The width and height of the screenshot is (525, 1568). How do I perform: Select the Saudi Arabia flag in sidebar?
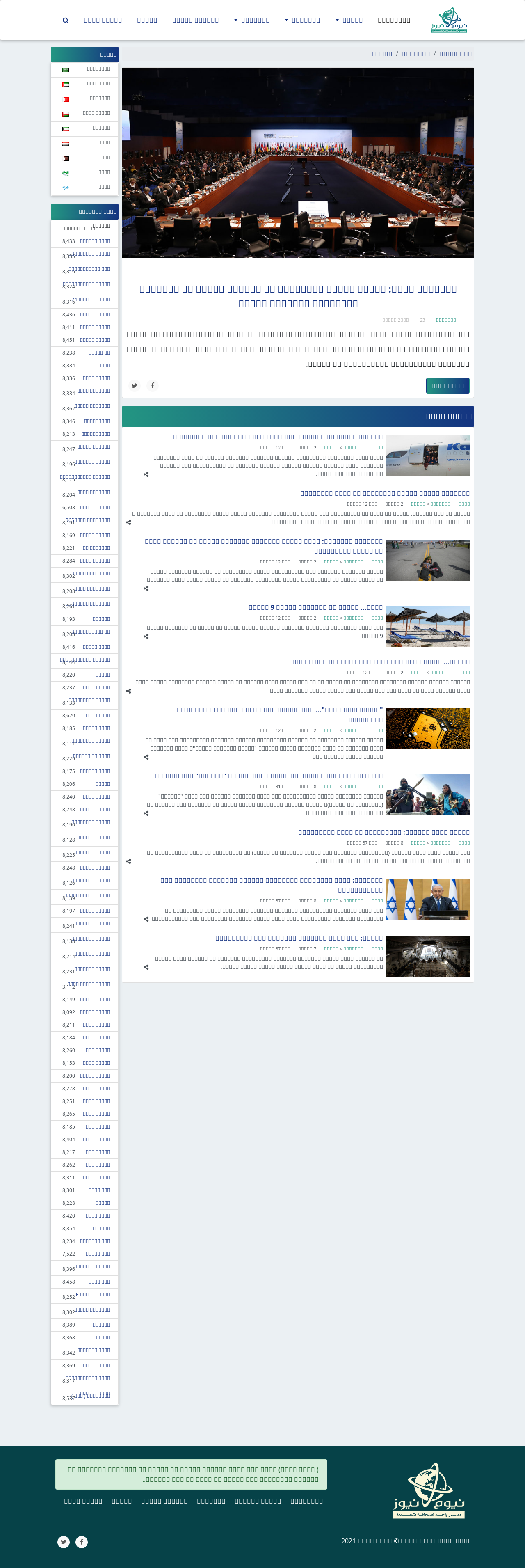pyautogui.click(x=66, y=70)
